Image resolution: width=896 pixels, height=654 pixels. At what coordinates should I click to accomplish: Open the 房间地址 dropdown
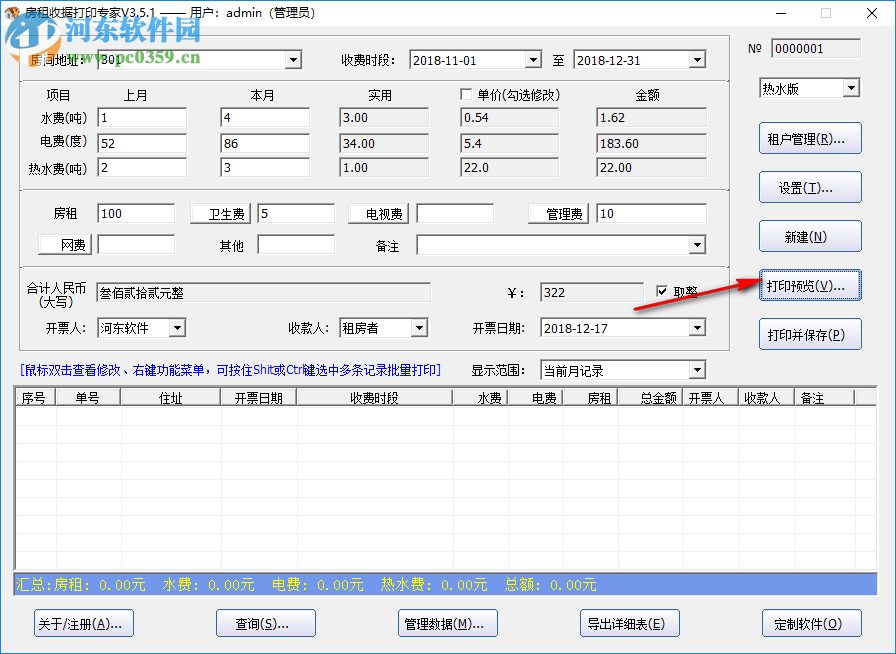(293, 59)
